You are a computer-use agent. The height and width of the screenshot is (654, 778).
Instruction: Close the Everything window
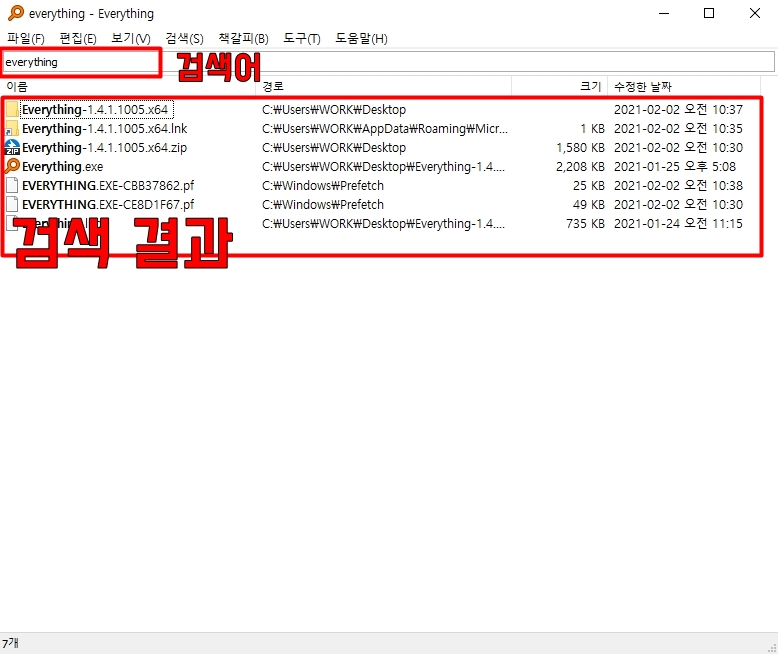(x=755, y=13)
